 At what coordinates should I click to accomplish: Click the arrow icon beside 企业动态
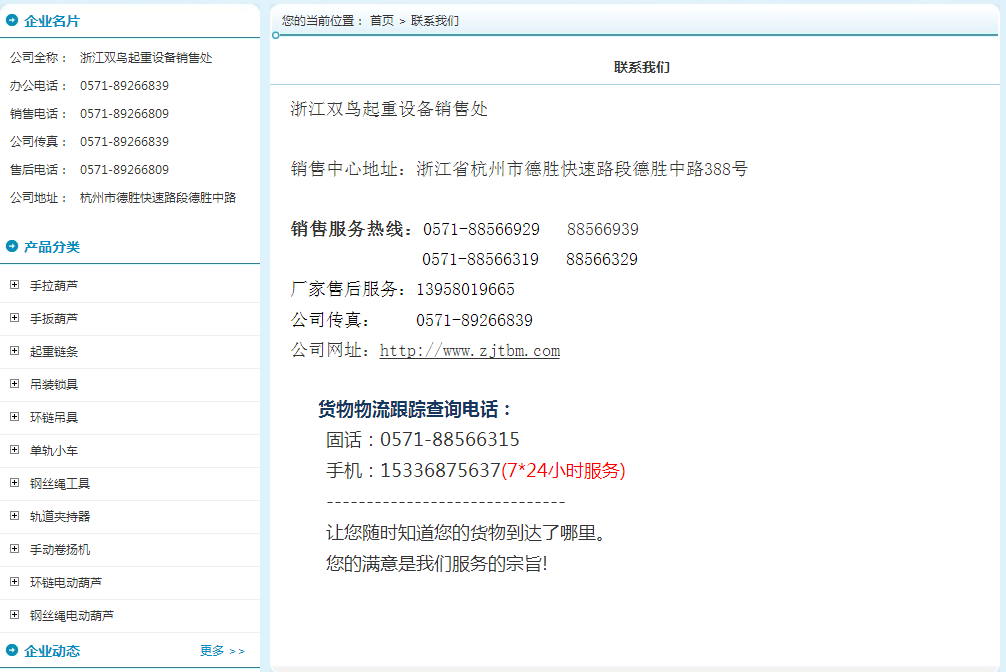click(x=12, y=650)
